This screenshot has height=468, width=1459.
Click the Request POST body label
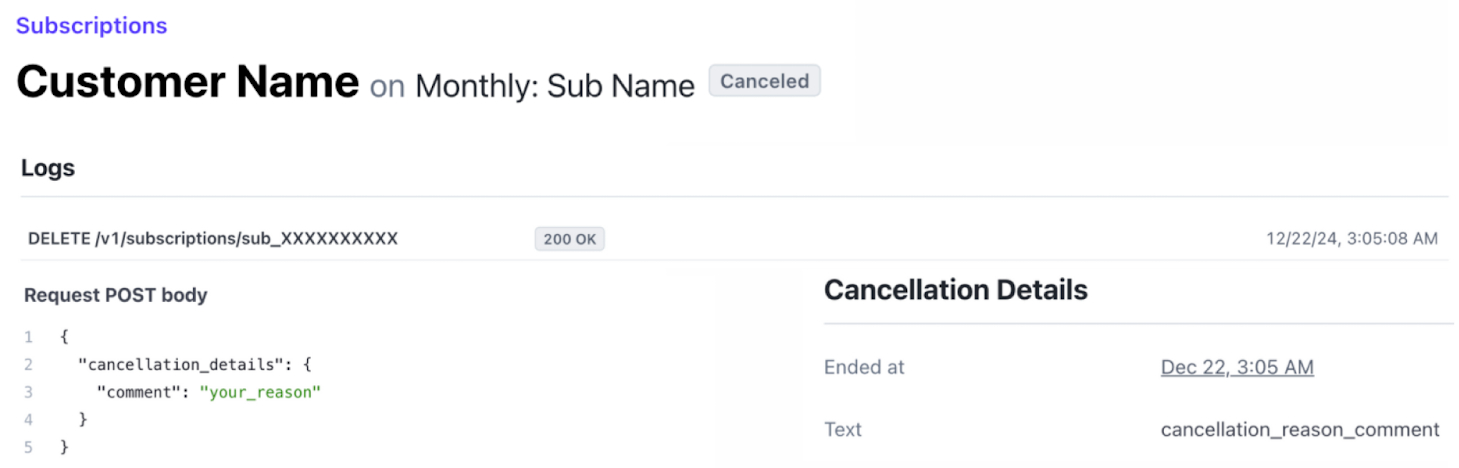point(116,295)
